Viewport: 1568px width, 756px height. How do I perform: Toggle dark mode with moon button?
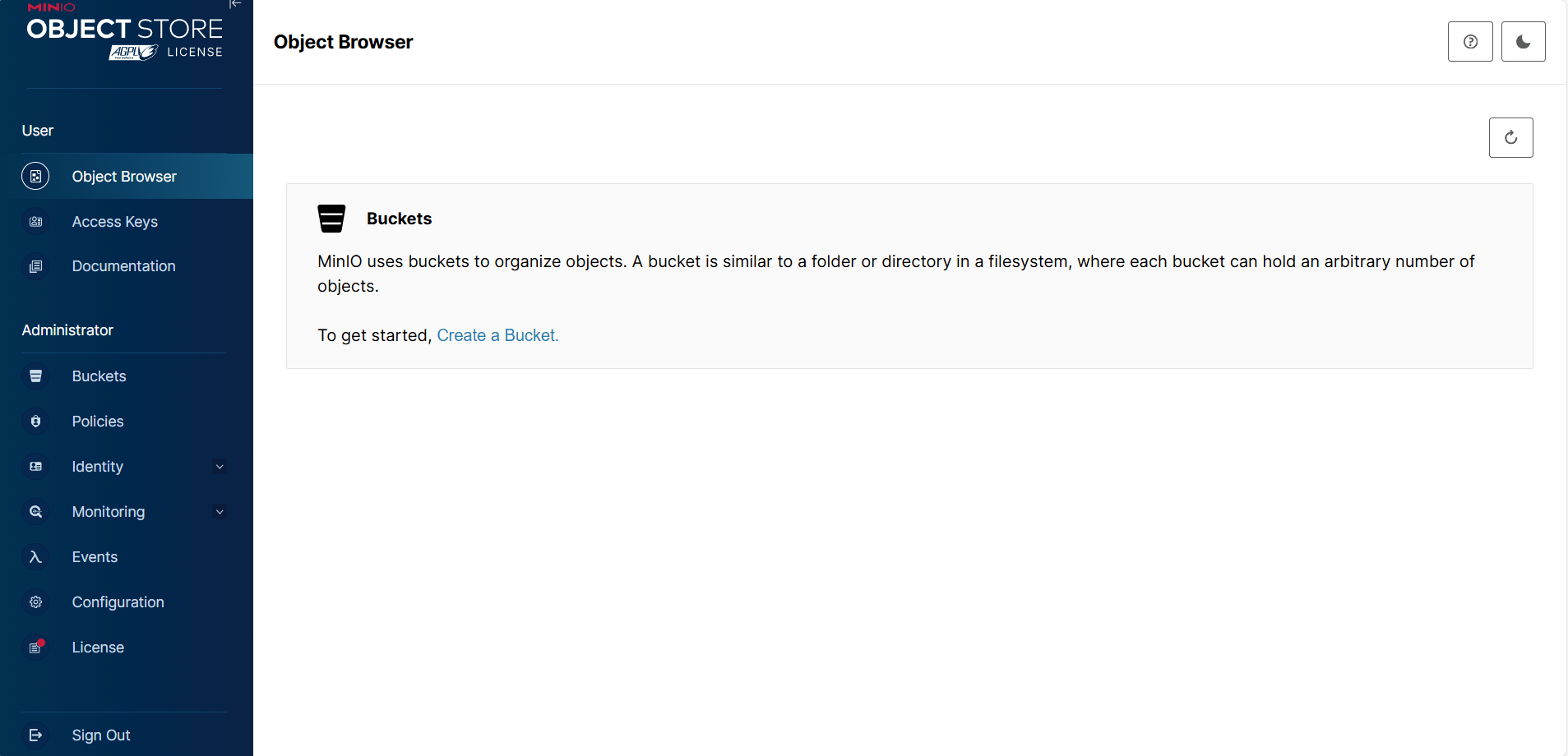point(1523,42)
